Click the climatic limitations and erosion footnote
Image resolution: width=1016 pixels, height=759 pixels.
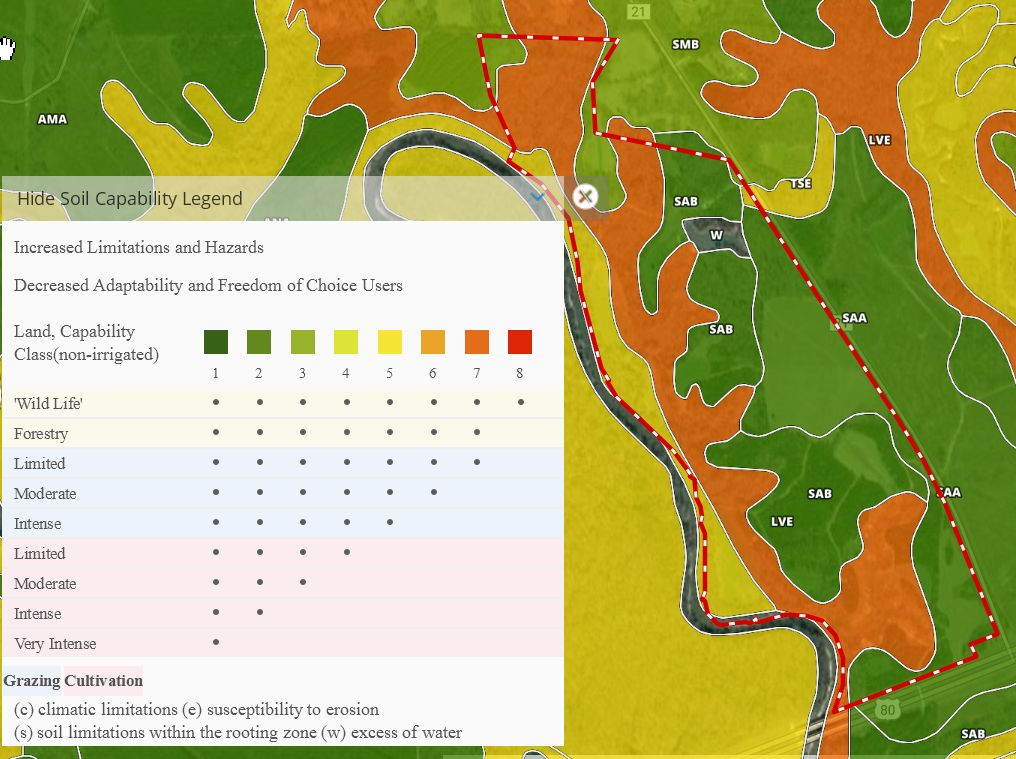(196, 709)
